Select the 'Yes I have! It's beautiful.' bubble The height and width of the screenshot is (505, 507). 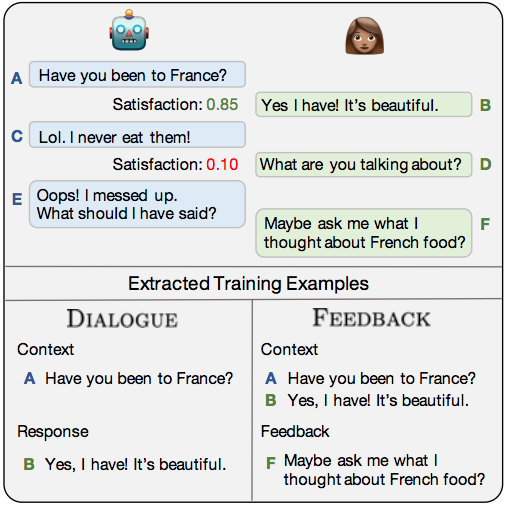point(364,105)
